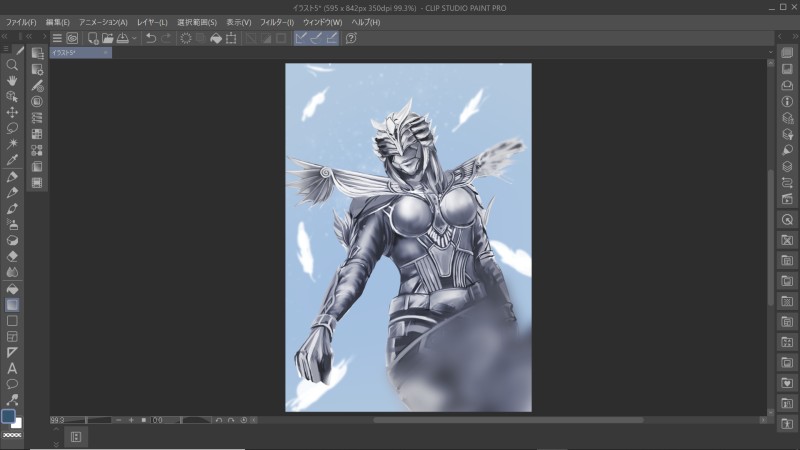The height and width of the screenshot is (450, 800).
Task: Open the Color Set palette icon
Action: pyautogui.click(x=37, y=134)
